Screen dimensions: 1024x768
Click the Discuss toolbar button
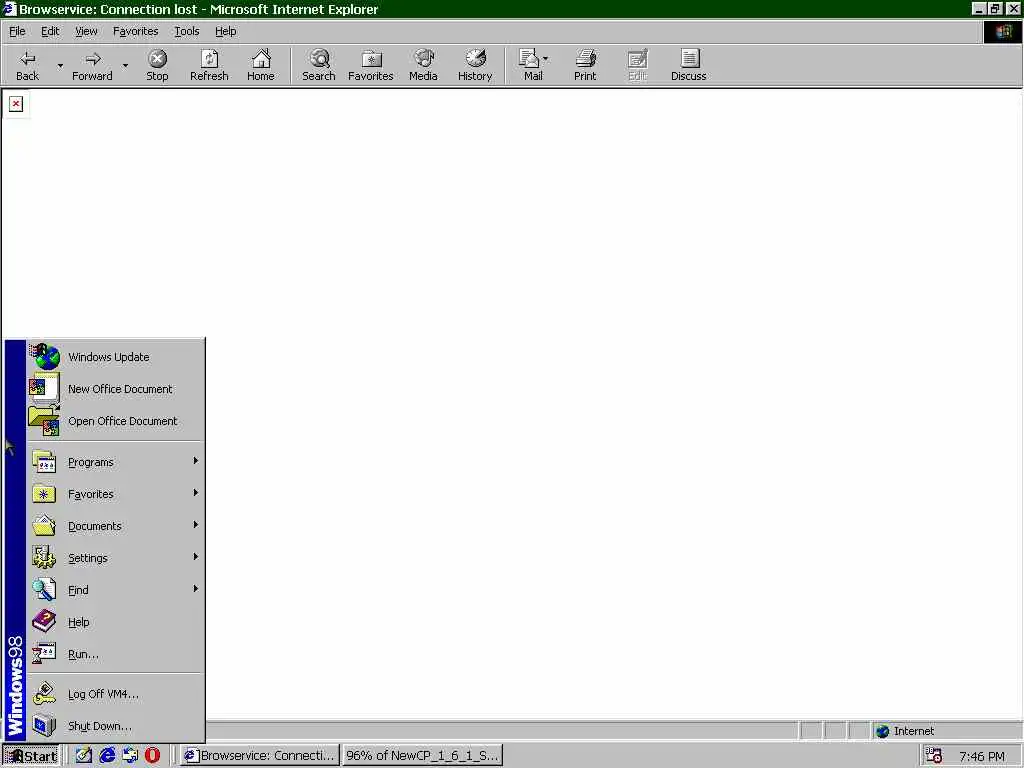(688, 65)
